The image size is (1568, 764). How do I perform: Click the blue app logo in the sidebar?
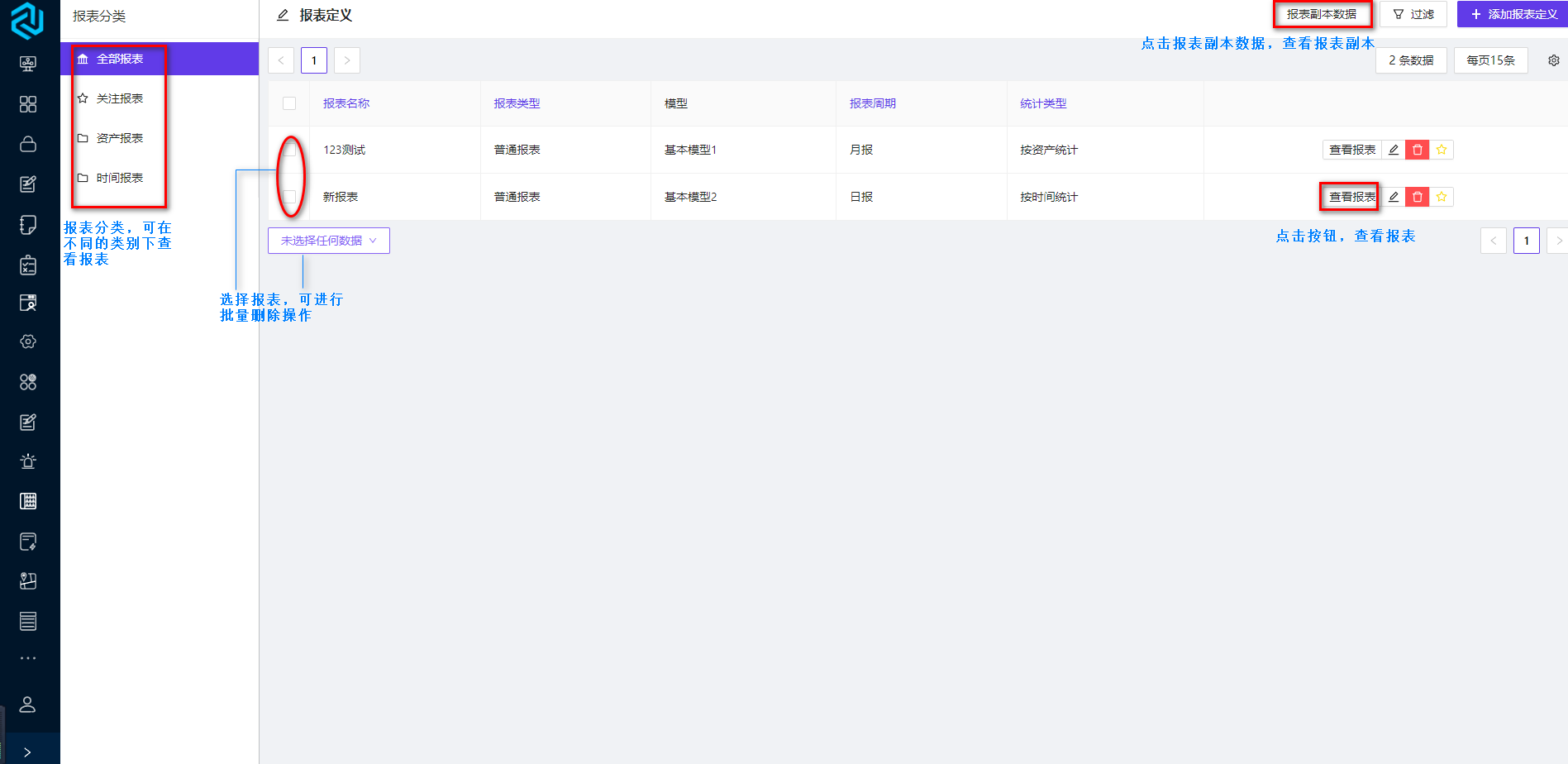[x=27, y=20]
